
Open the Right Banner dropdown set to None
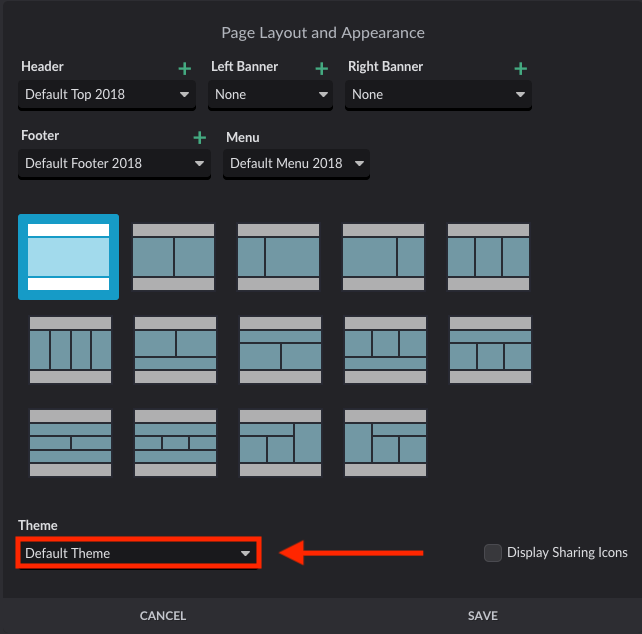click(x=438, y=95)
